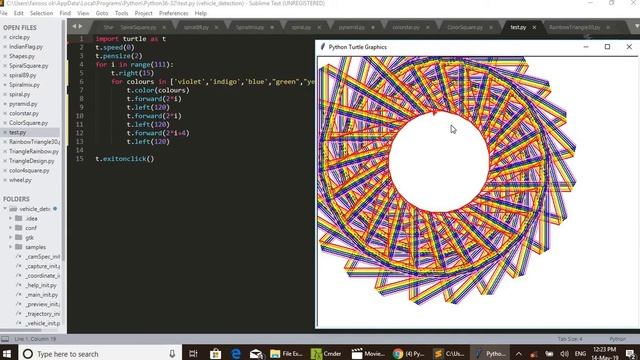Screen dimensions: 640x360
Task: Open the Edit menu
Action: point(19,13)
